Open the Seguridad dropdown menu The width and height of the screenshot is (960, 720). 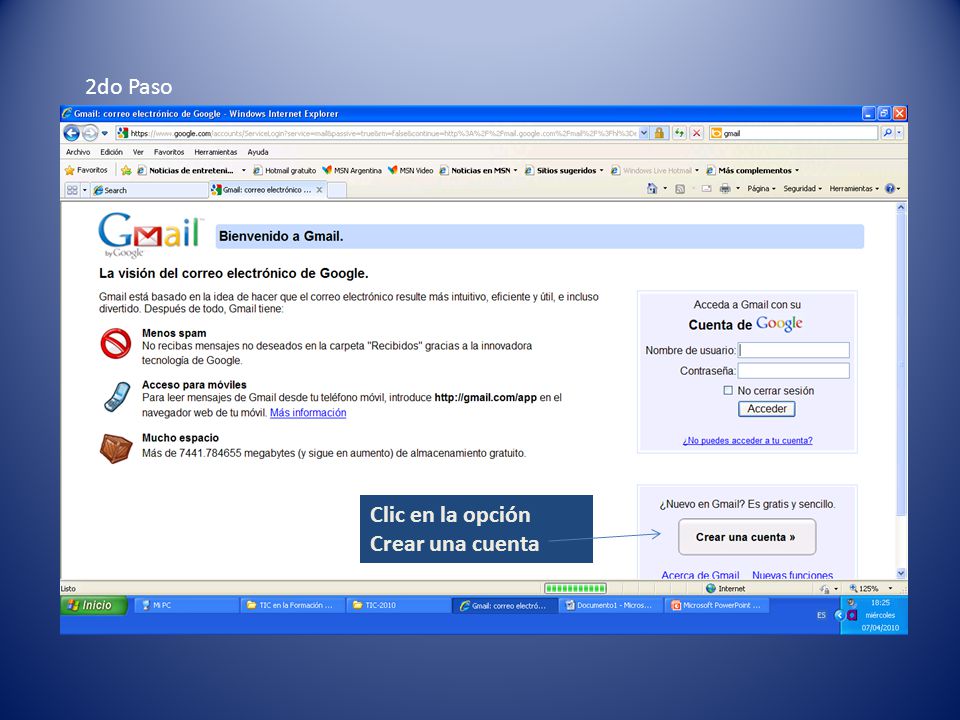click(802, 189)
